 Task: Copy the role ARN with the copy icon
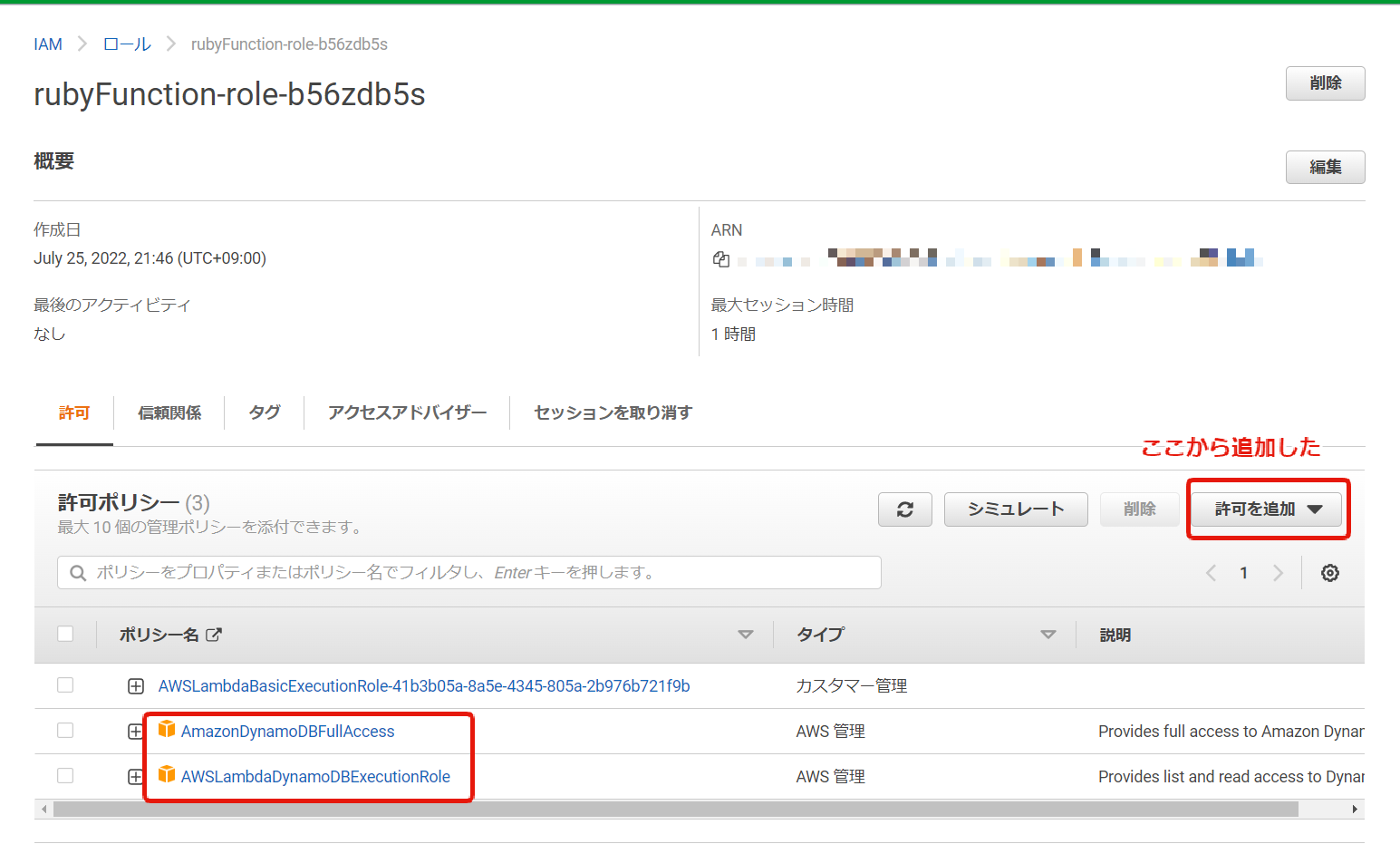tap(721, 259)
